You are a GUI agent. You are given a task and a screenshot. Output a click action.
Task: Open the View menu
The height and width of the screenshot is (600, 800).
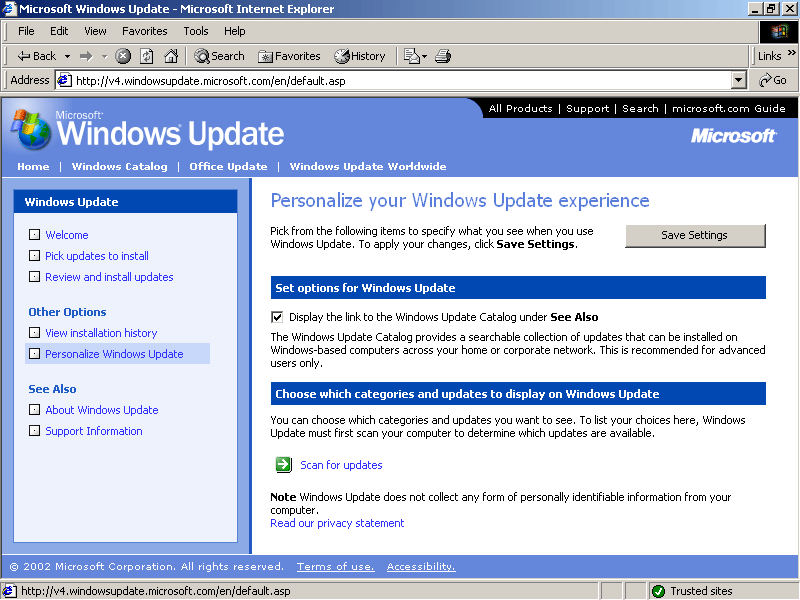pyautogui.click(x=95, y=31)
